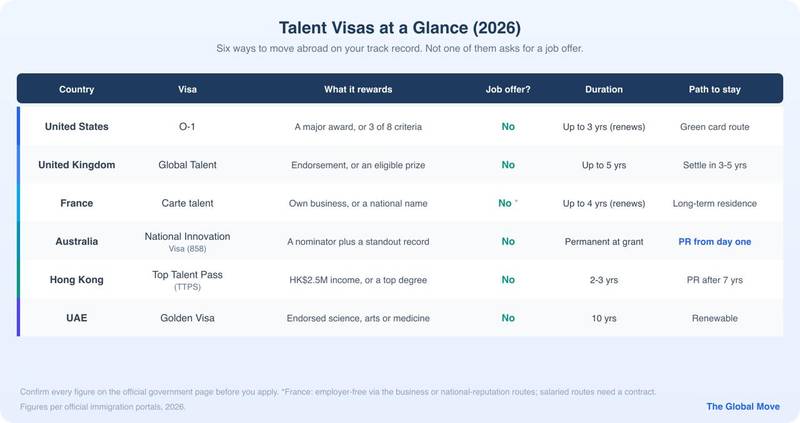Click the Talent Visas at a Glance title
This screenshot has height=423, width=800.
pyautogui.click(x=399, y=28)
